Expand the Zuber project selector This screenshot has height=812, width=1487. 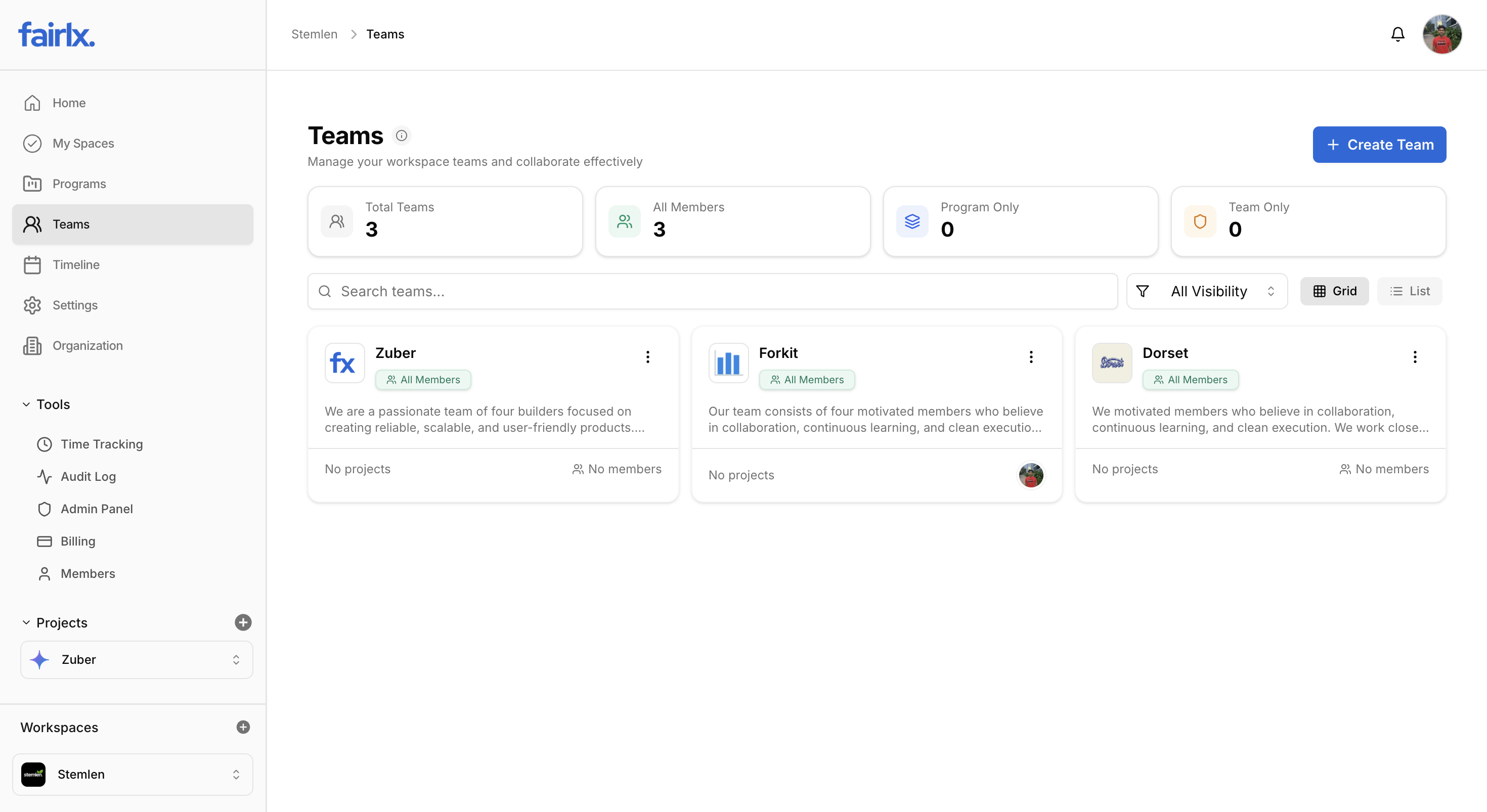[x=236, y=659]
